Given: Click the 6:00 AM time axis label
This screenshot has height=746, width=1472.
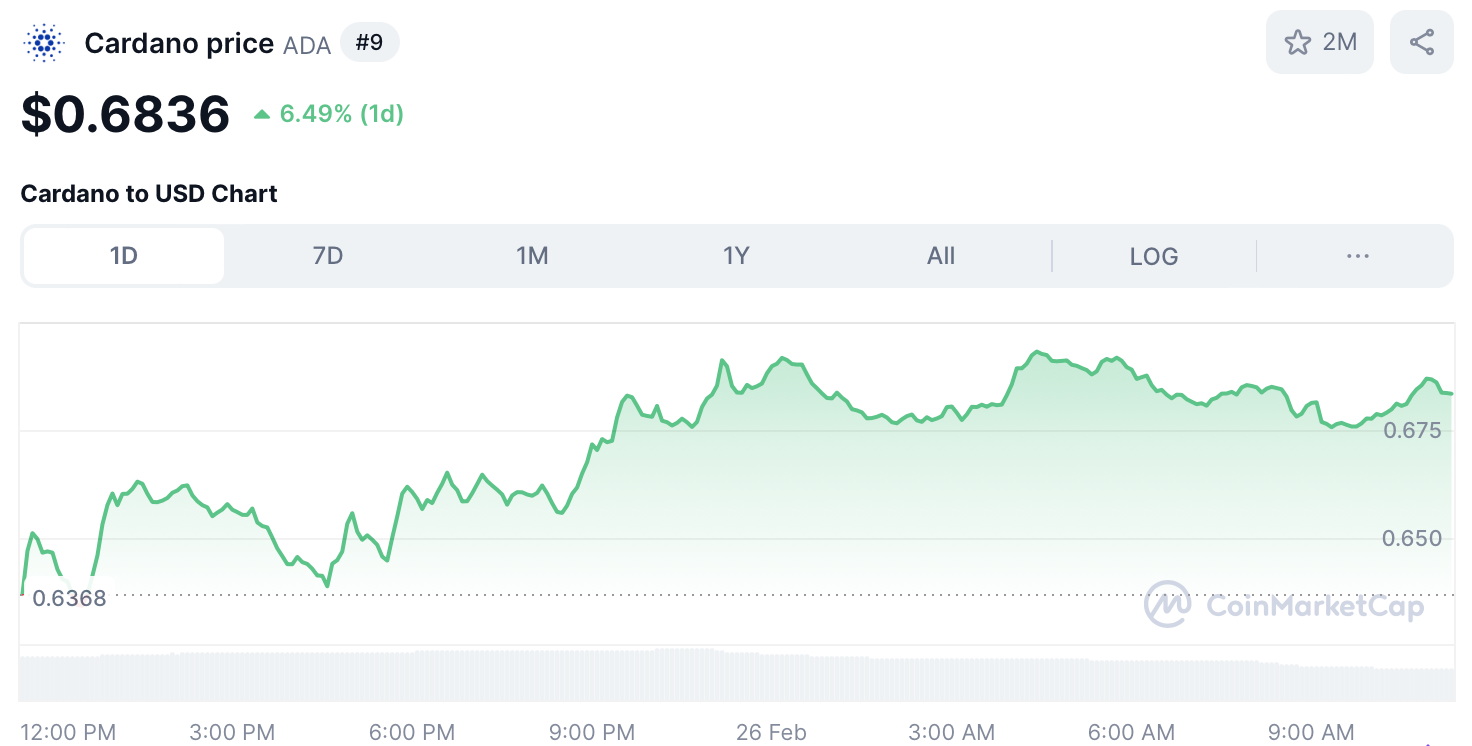Looking at the screenshot, I should (x=1131, y=732).
